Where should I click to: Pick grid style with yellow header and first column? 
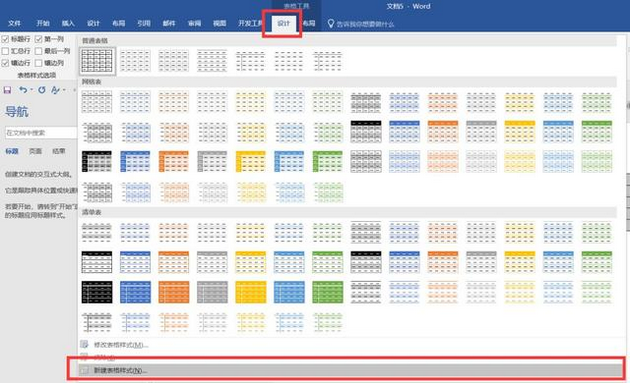click(251, 162)
